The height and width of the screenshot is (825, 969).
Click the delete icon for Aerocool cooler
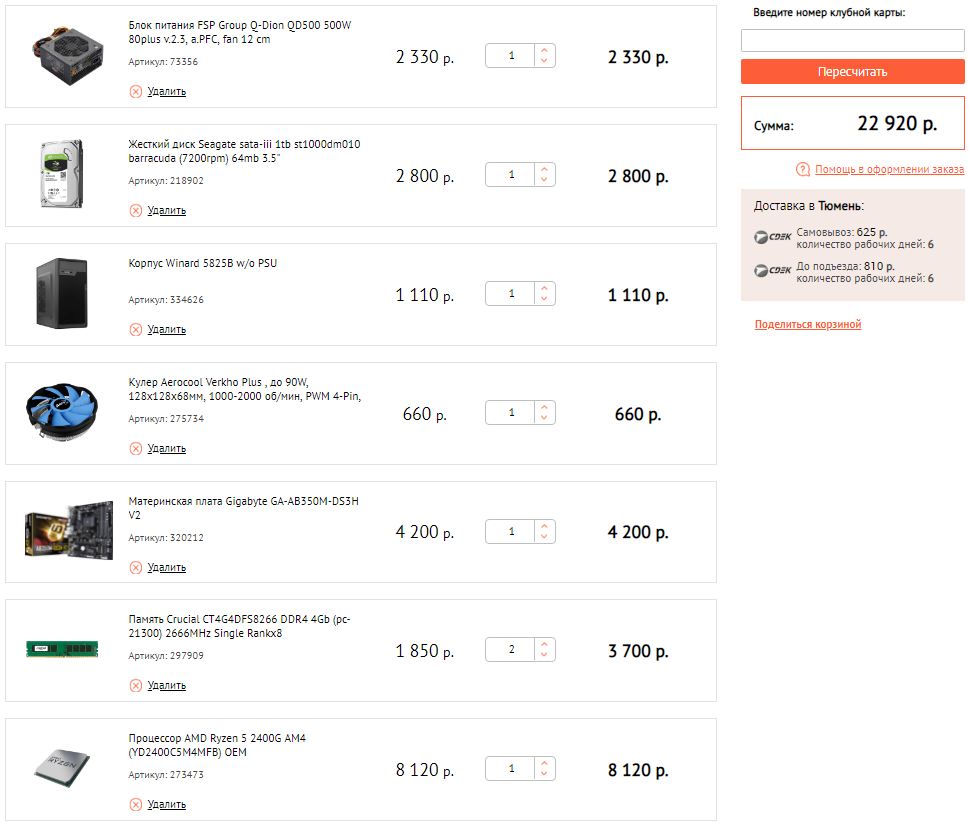click(135, 448)
